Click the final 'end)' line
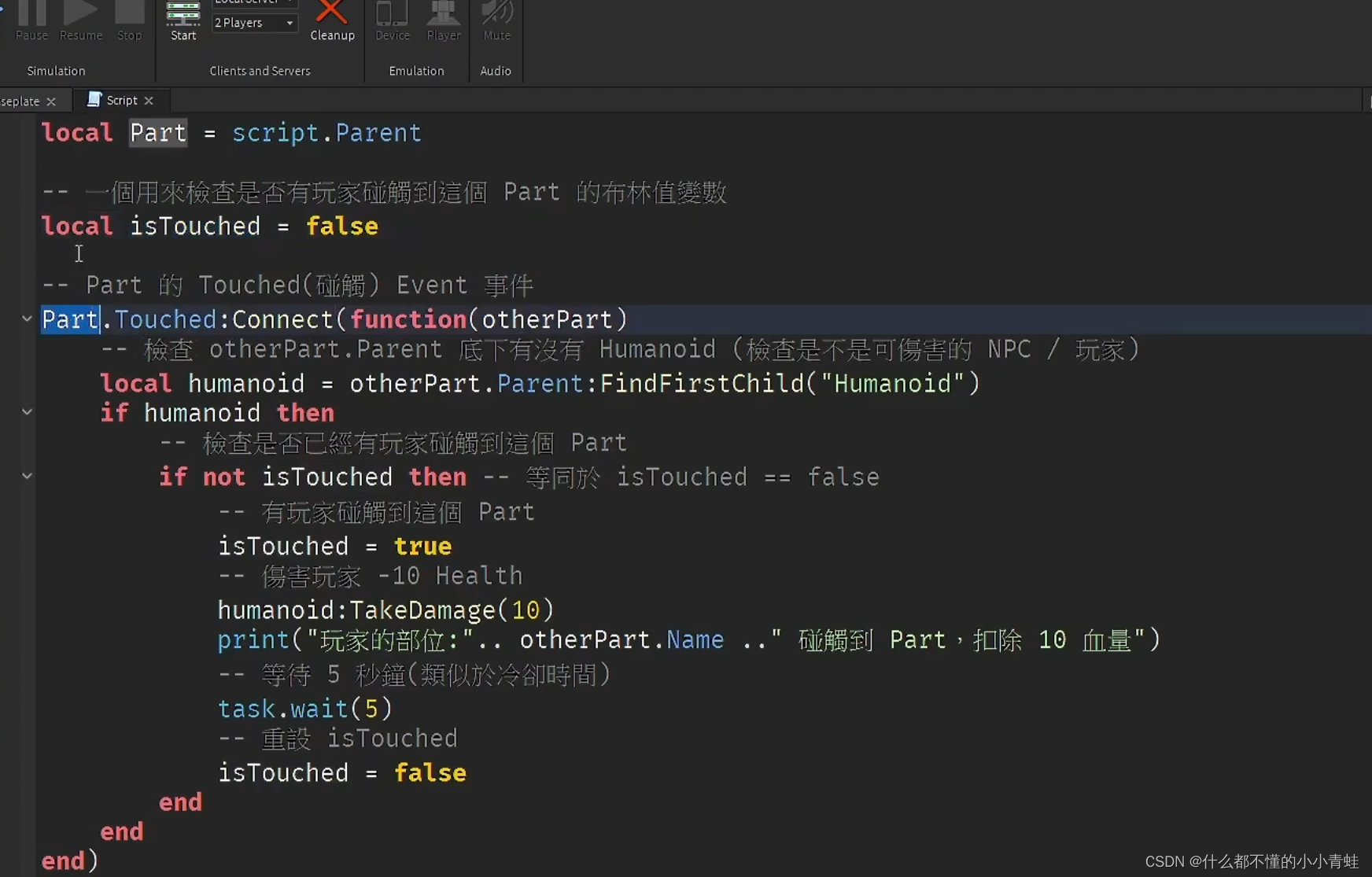This screenshot has width=1372, height=877. [70, 860]
